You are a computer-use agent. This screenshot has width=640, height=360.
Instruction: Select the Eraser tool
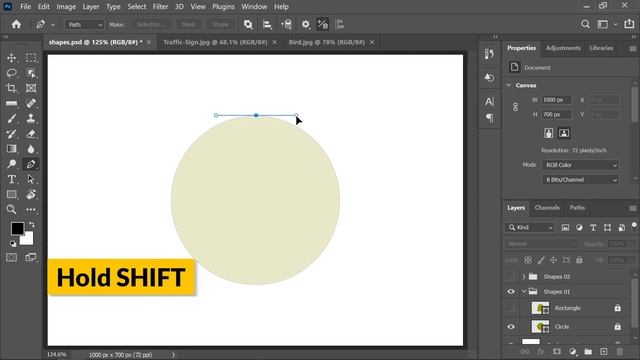point(31,134)
